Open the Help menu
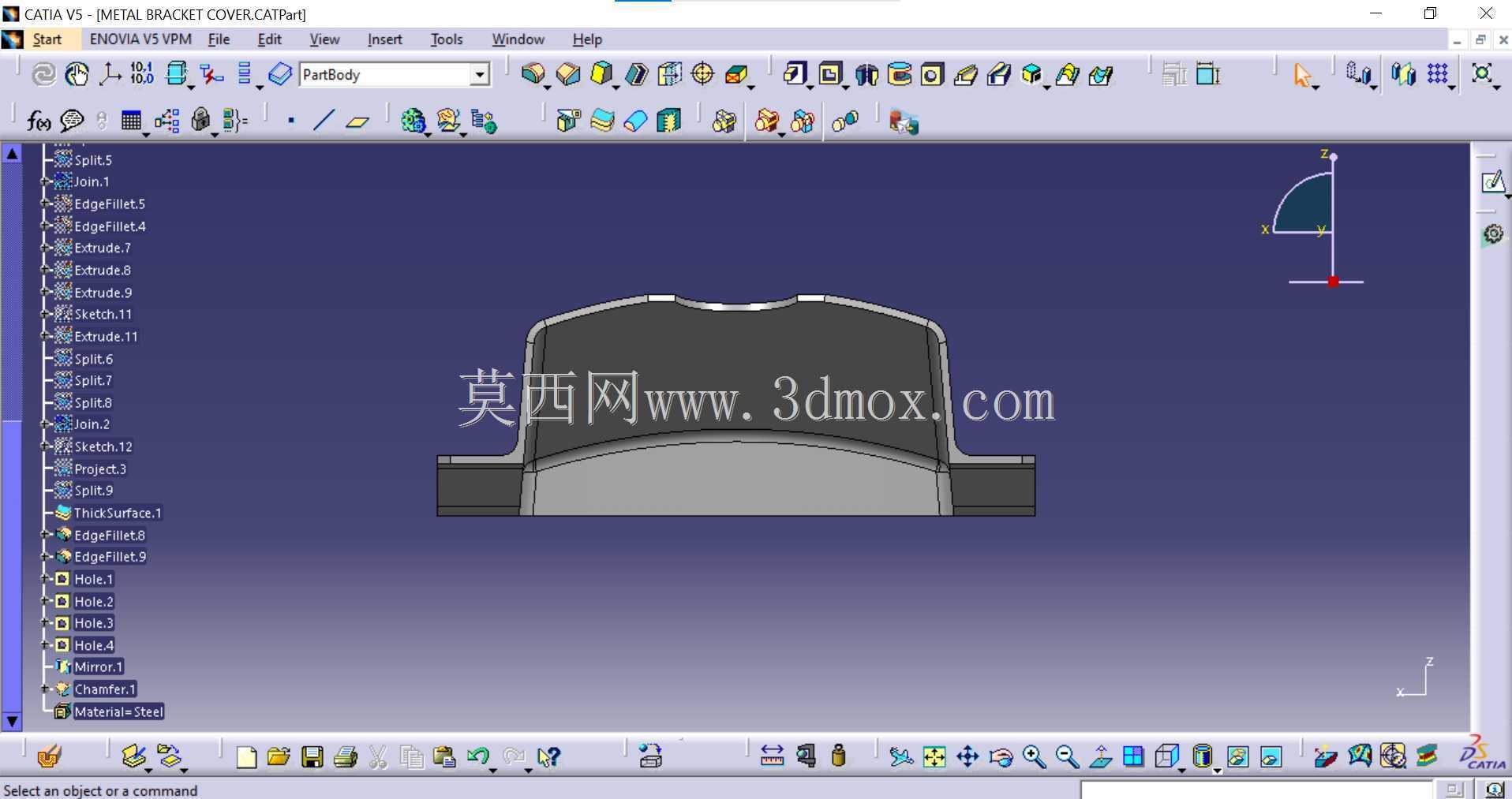Image resolution: width=1512 pixels, height=799 pixels. coord(587,39)
